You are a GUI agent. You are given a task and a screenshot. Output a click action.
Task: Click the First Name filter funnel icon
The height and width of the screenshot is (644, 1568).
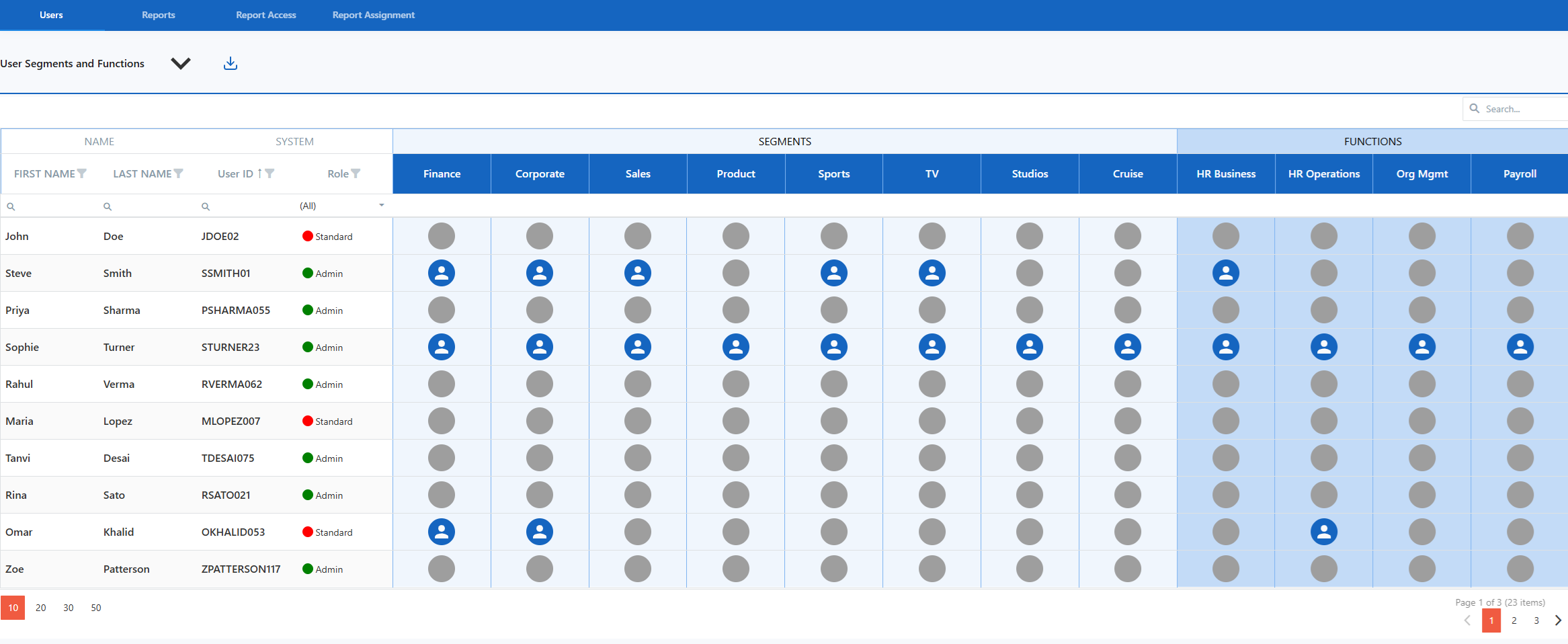click(82, 173)
